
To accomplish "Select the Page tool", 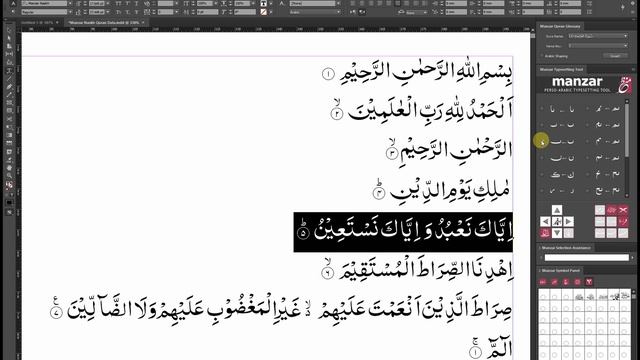I will pos(9,46).
